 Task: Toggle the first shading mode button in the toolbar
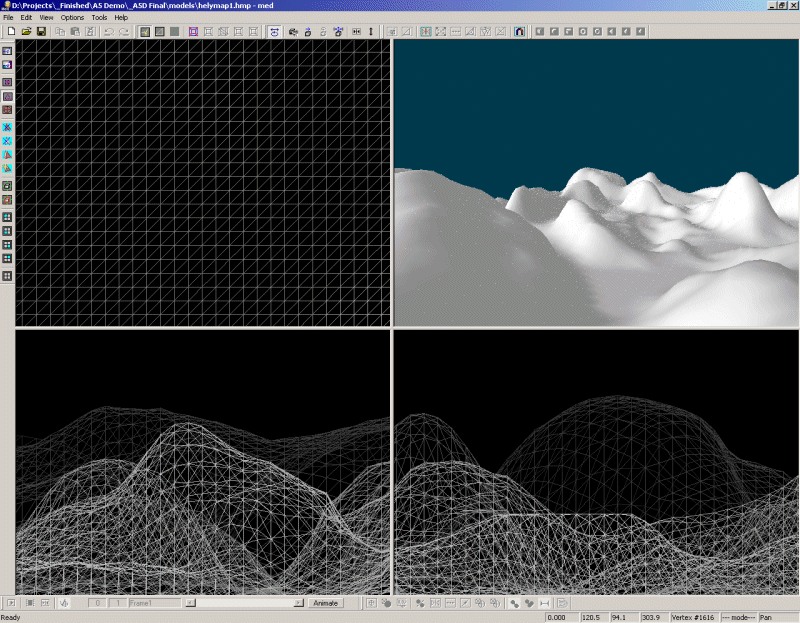click(x=144, y=32)
